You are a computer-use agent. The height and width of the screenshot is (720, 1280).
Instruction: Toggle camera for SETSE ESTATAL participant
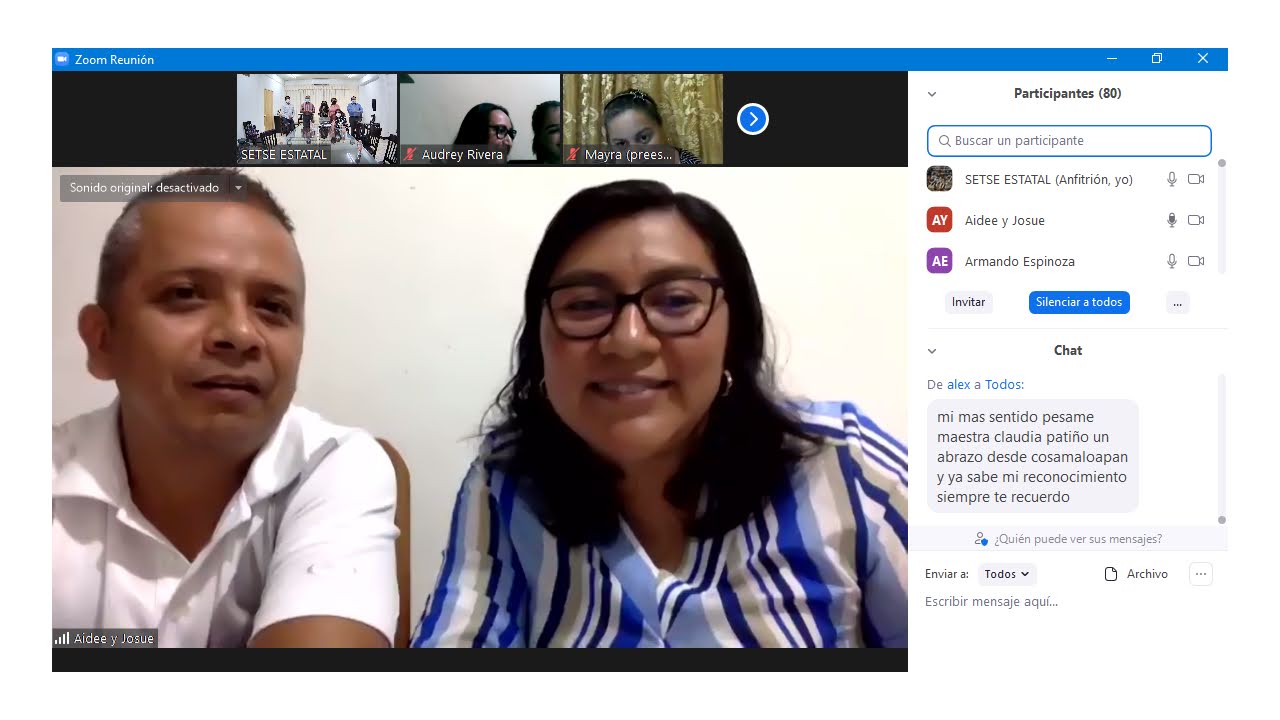(x=1196, y=179)
